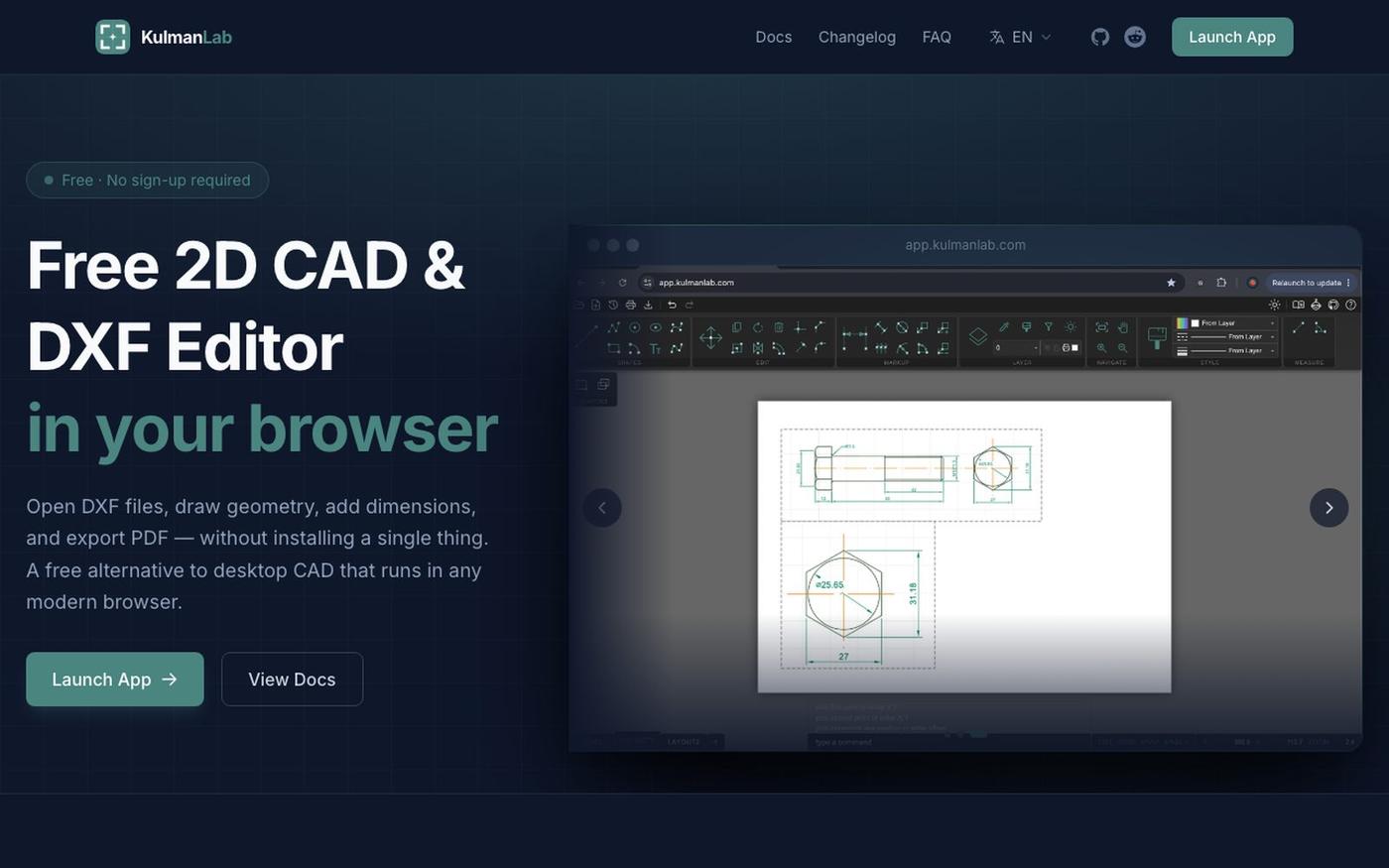Open the linetype From Layer dropdown in Style
Viewport: 1389px width, 868px height.
[x=1226, y=336]
